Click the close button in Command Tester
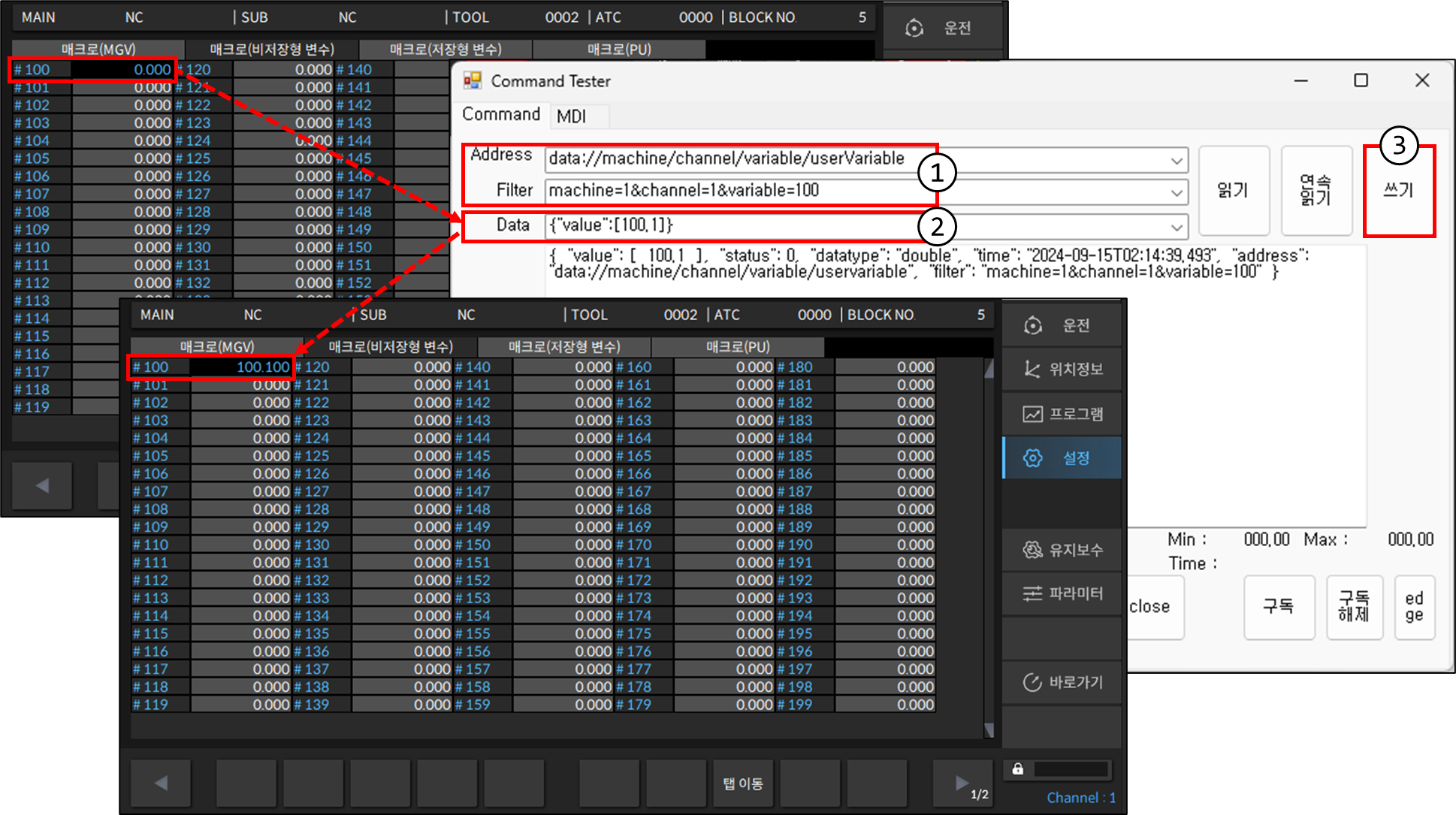 click(1151, 607)
